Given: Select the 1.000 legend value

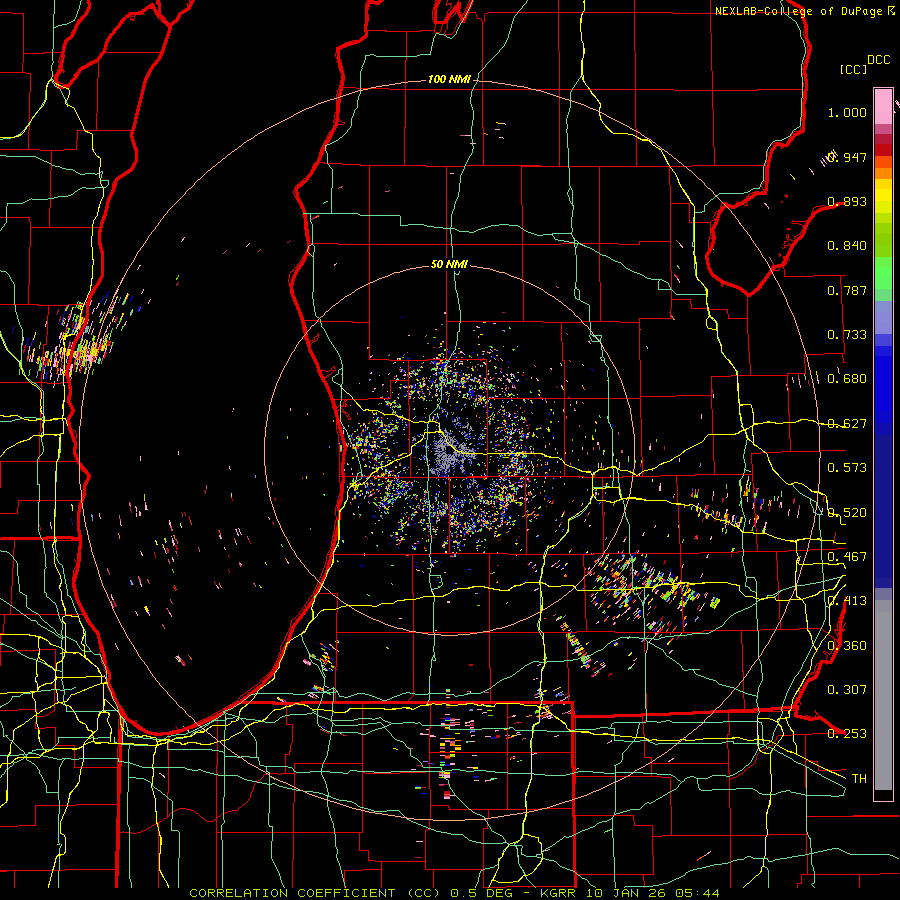Looking at the screenshot, I should 847,112.
